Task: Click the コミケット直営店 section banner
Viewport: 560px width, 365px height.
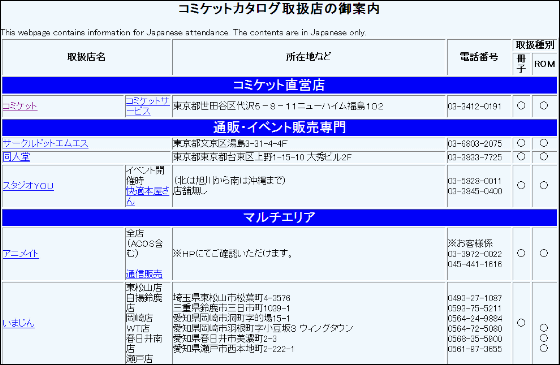Action: 279,85
